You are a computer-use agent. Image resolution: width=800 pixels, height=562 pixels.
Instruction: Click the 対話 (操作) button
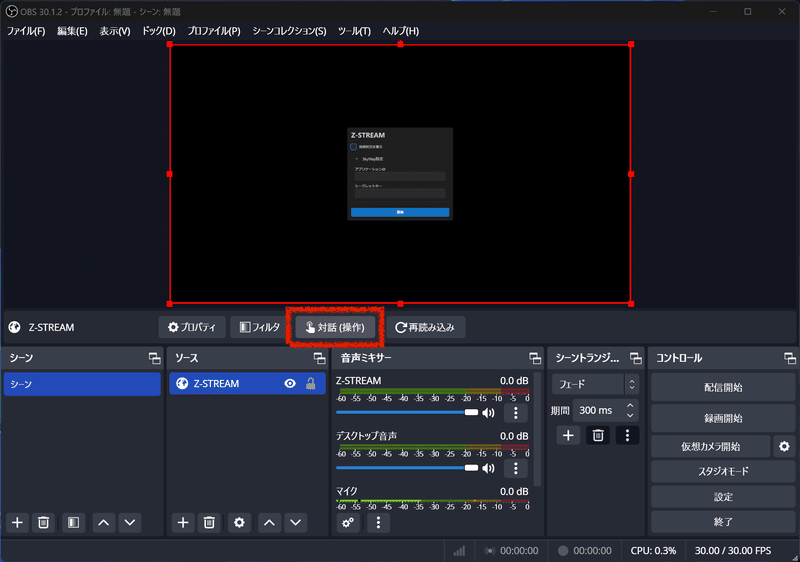(x=335, y=327)
